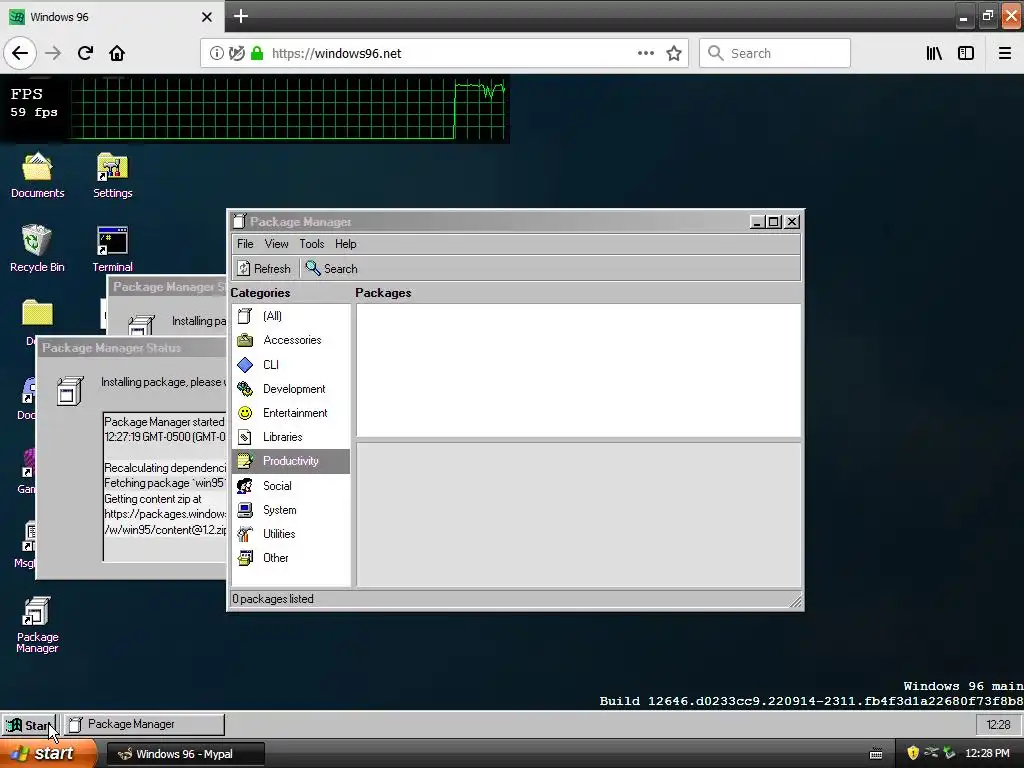Click Windows 96 - Mypal taskbar button
Image resolution: width=1024 pixels, height=768 pixels.
click(185, 754)
